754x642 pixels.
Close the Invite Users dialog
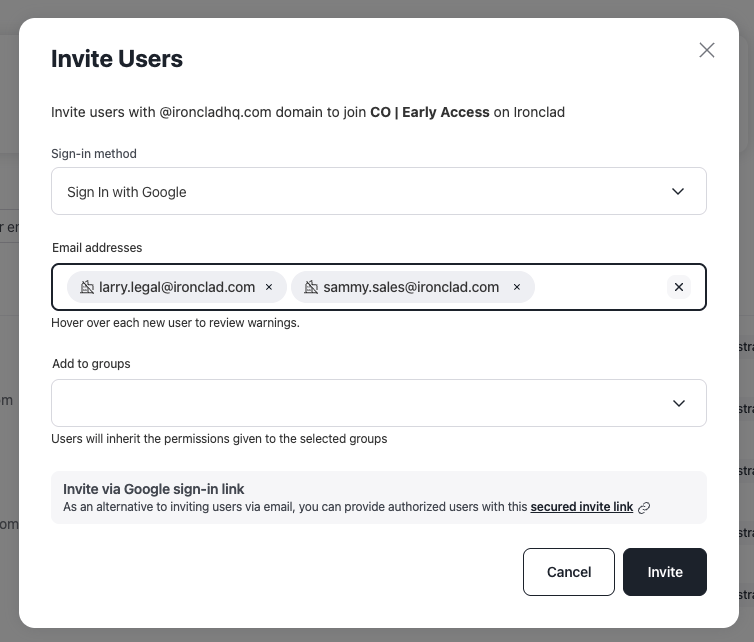(x=706, y=50)
